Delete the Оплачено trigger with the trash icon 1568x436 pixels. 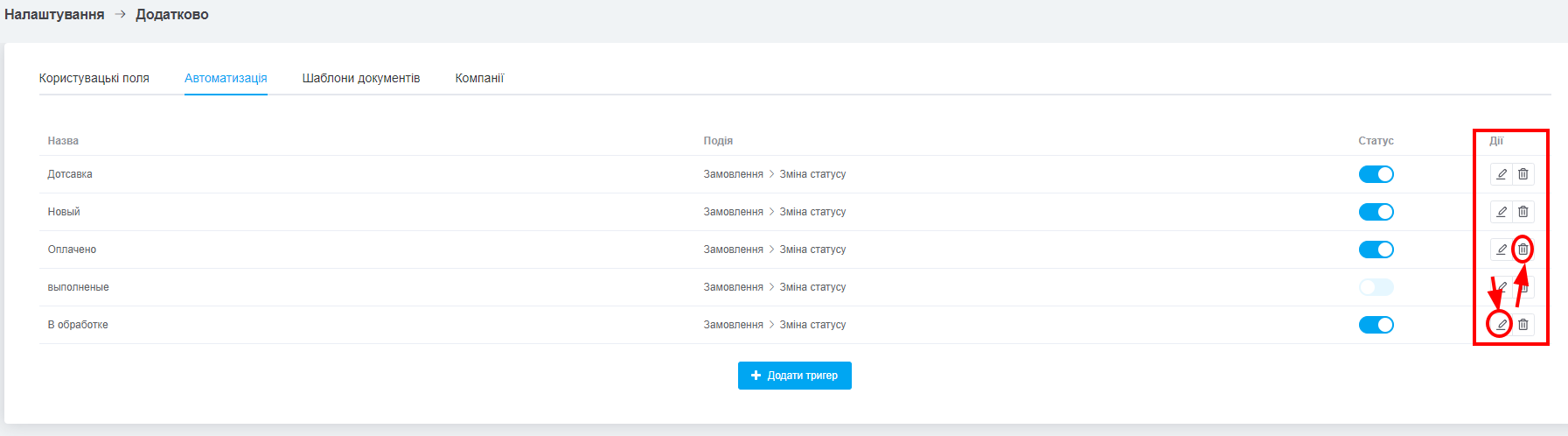1523,250
